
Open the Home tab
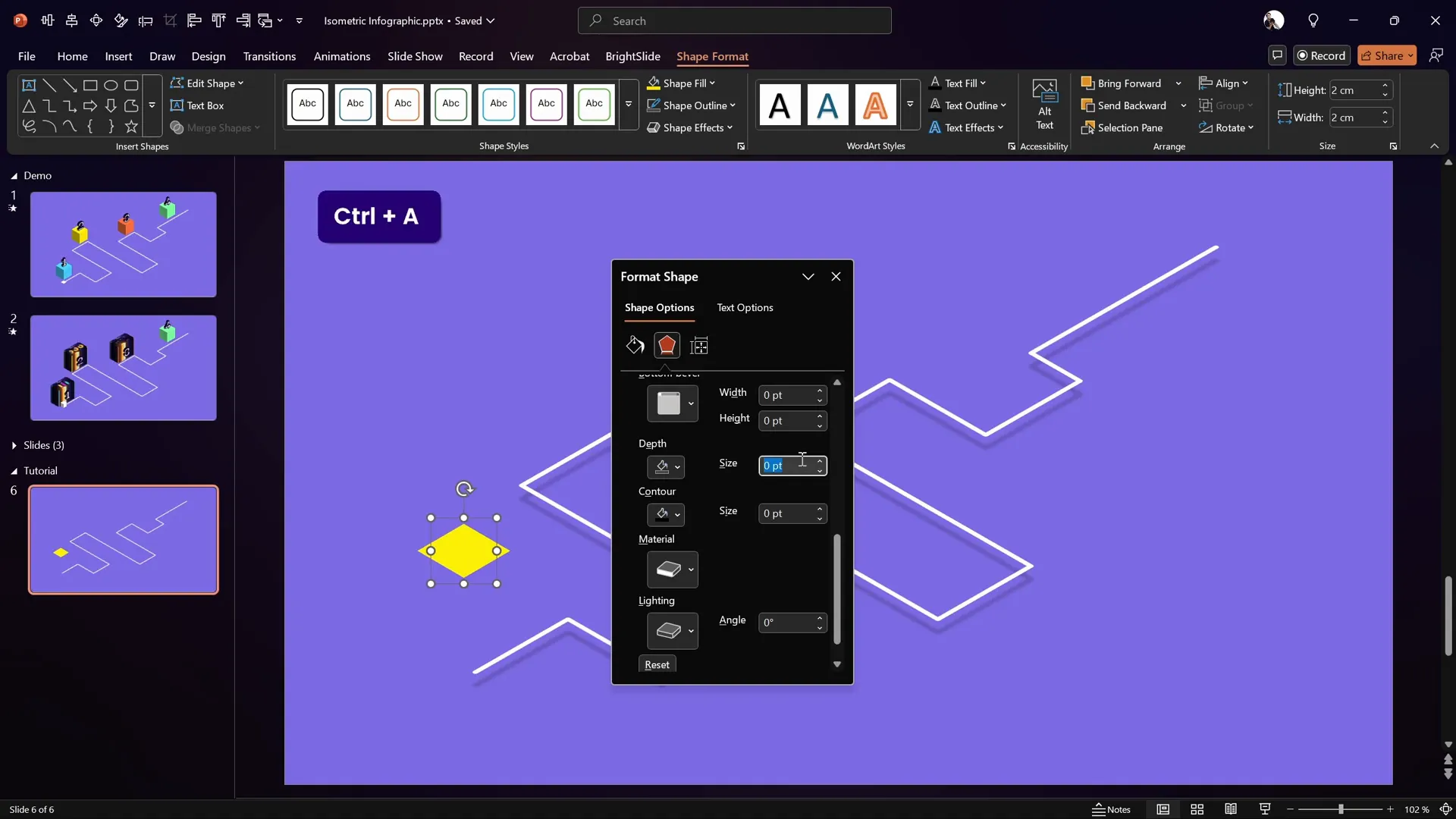(72, 56)
